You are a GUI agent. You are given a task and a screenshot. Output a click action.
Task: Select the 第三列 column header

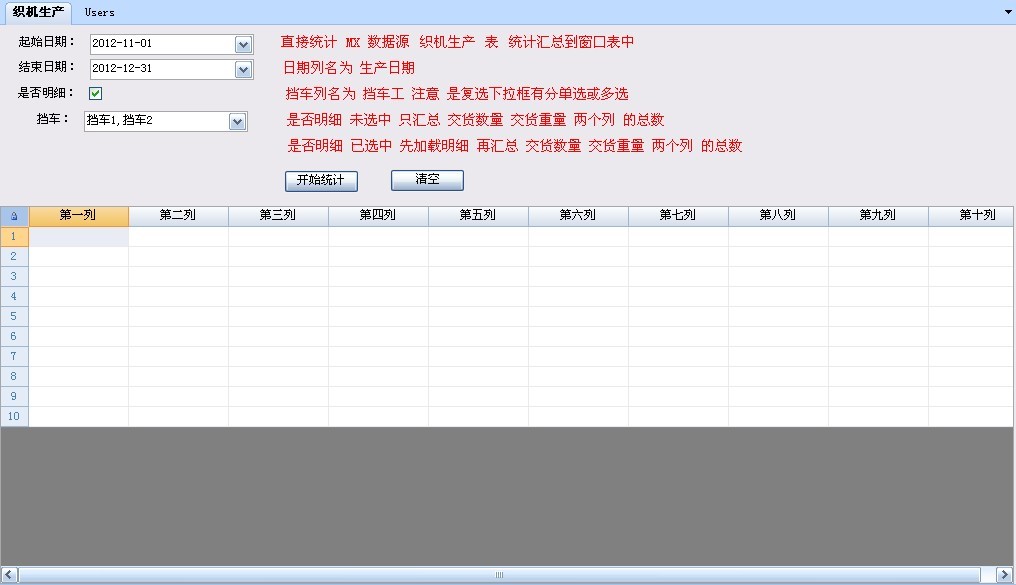coord(278,216)
